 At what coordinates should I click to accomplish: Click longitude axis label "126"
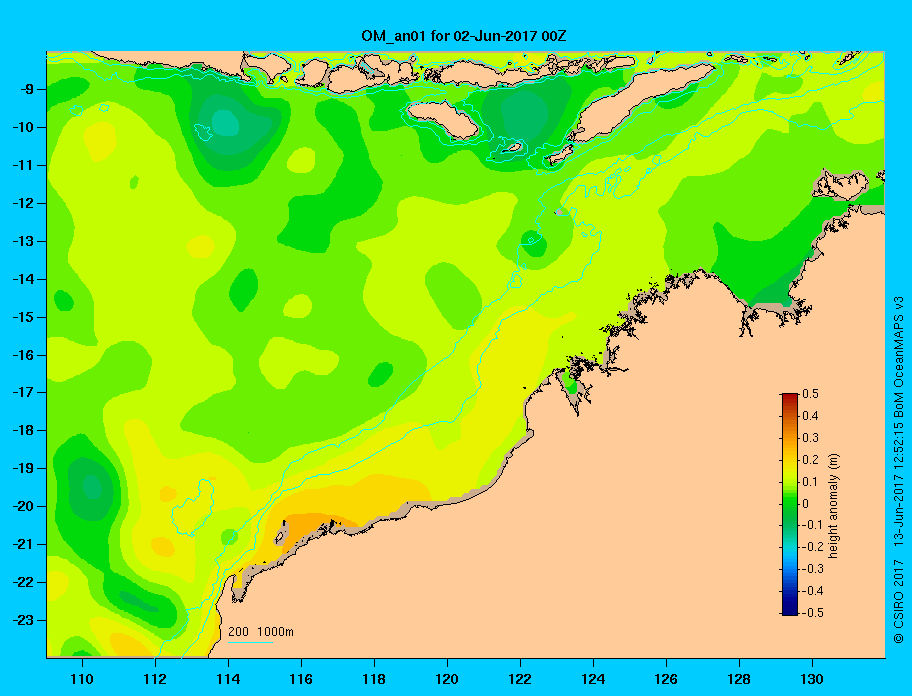pos(666,679)
